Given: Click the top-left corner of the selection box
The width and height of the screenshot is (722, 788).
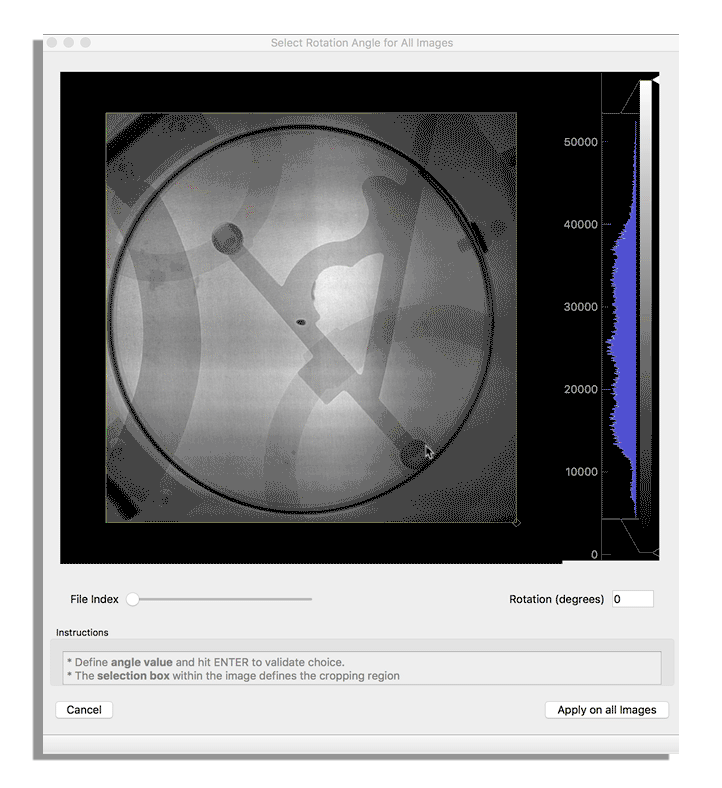Looking at the screenshot, I should pyautogui.click(x=107, y=113).
